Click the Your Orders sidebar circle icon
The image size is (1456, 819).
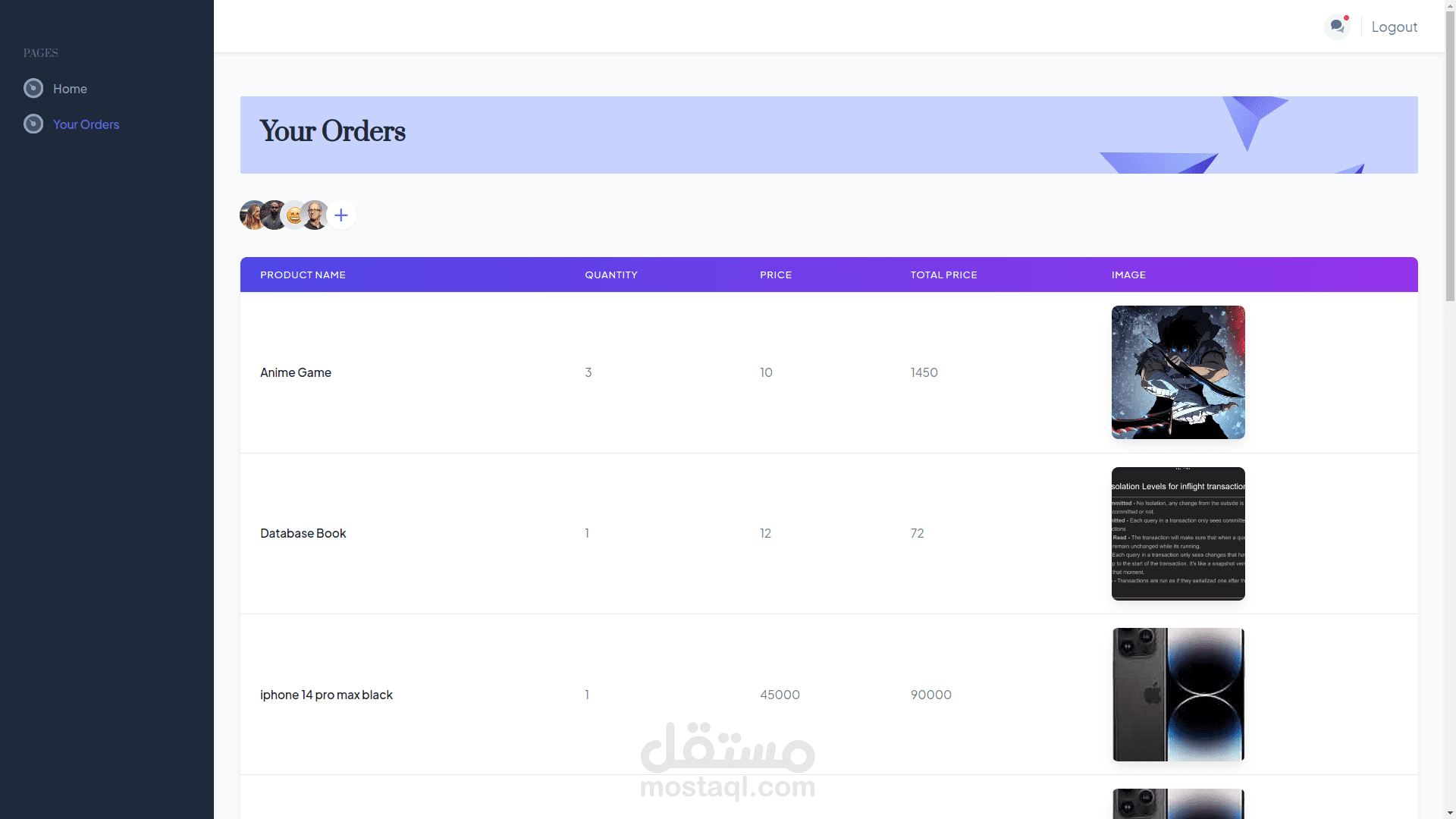pyautogui.click(x=33, y=124)
